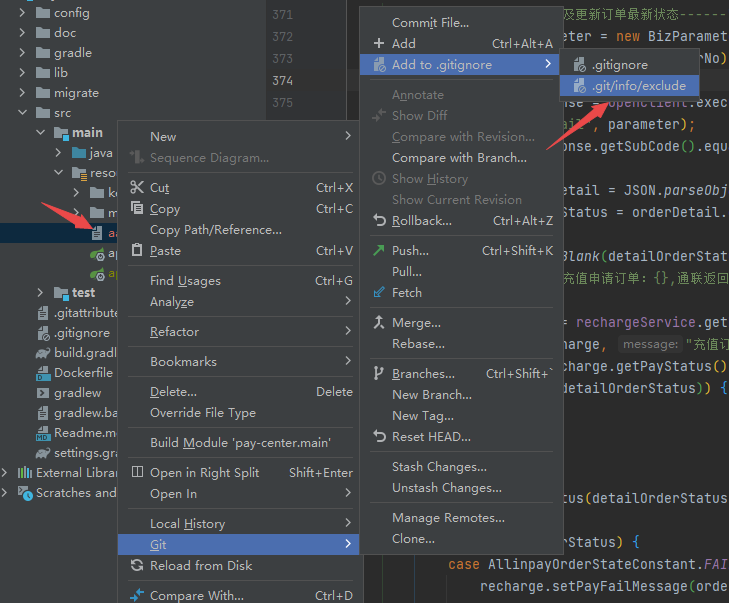Click the Readme markdown file icon
729x603 pixels.
click(x=43, y=433)
